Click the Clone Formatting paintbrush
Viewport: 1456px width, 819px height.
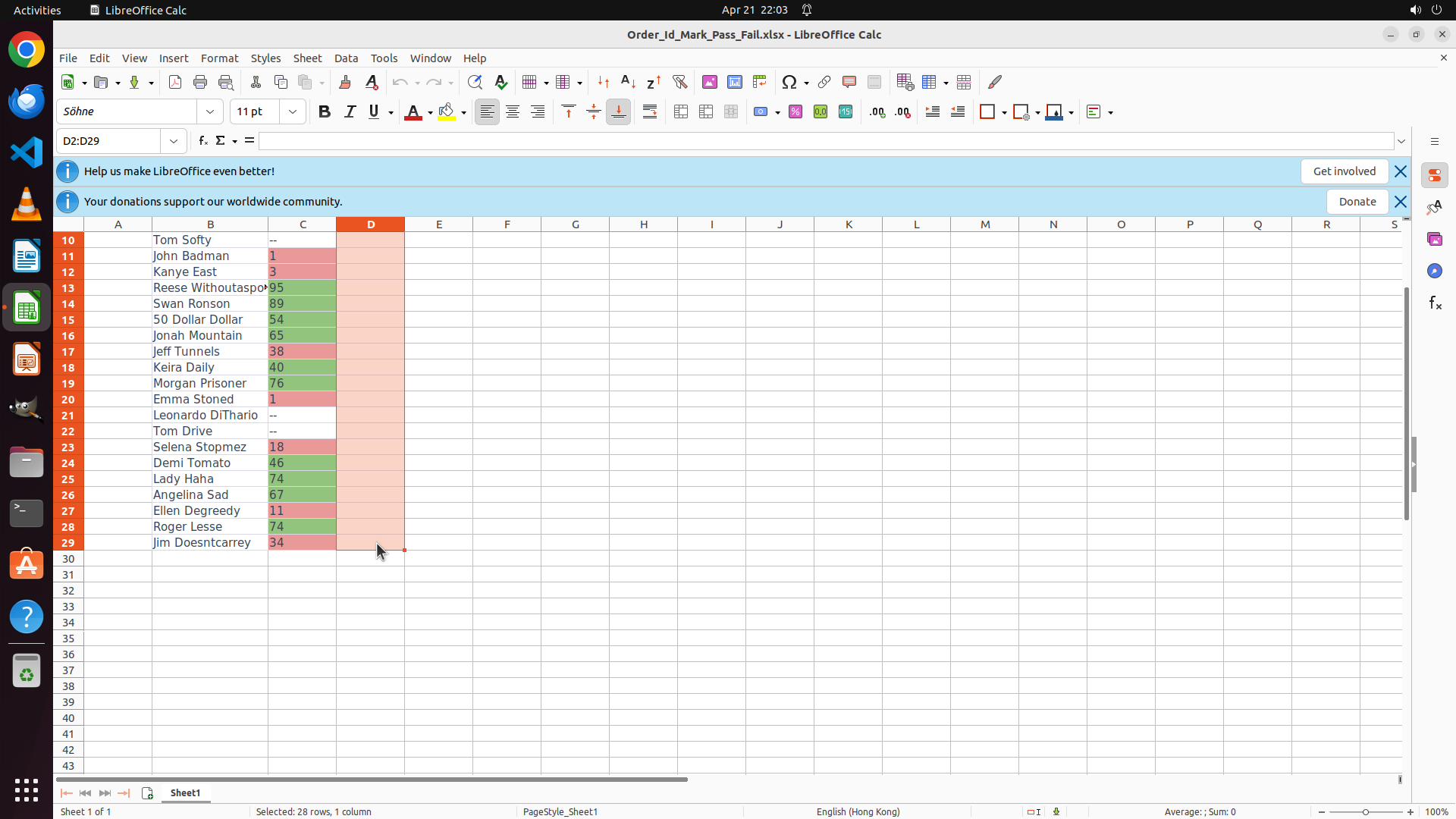(345, 82)
